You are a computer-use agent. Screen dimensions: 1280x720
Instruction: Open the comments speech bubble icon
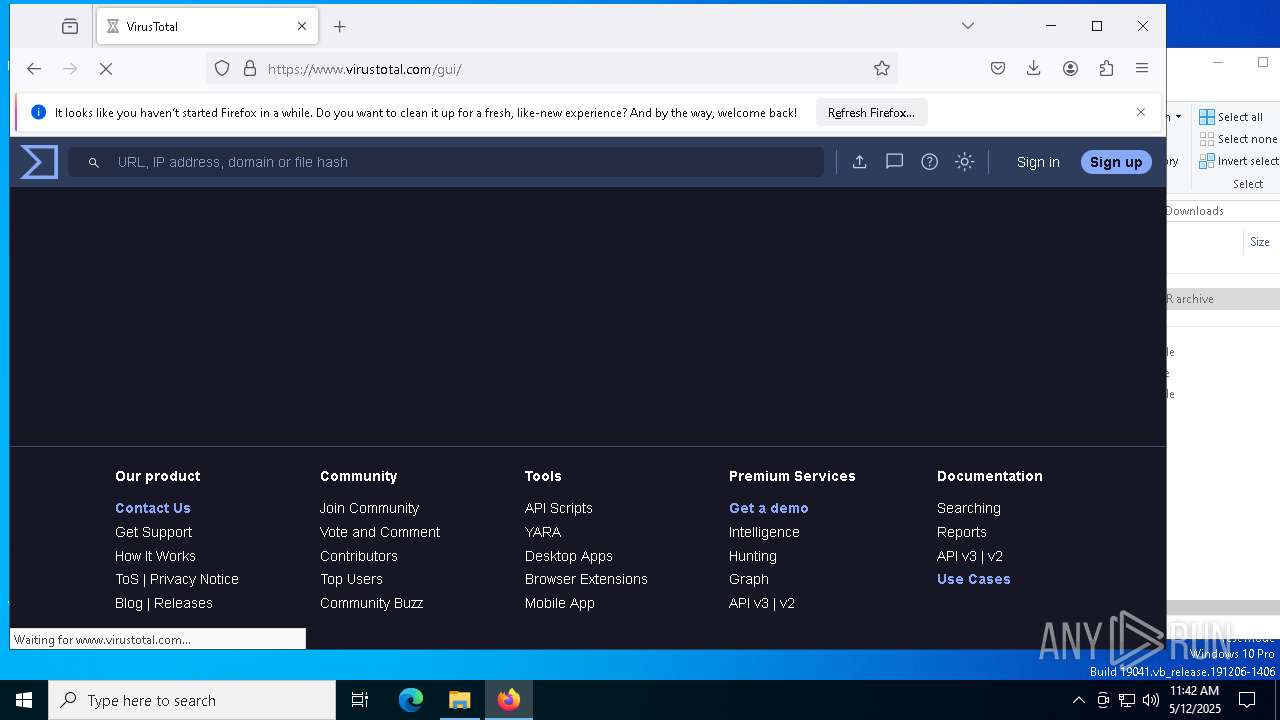pos(894,162)
